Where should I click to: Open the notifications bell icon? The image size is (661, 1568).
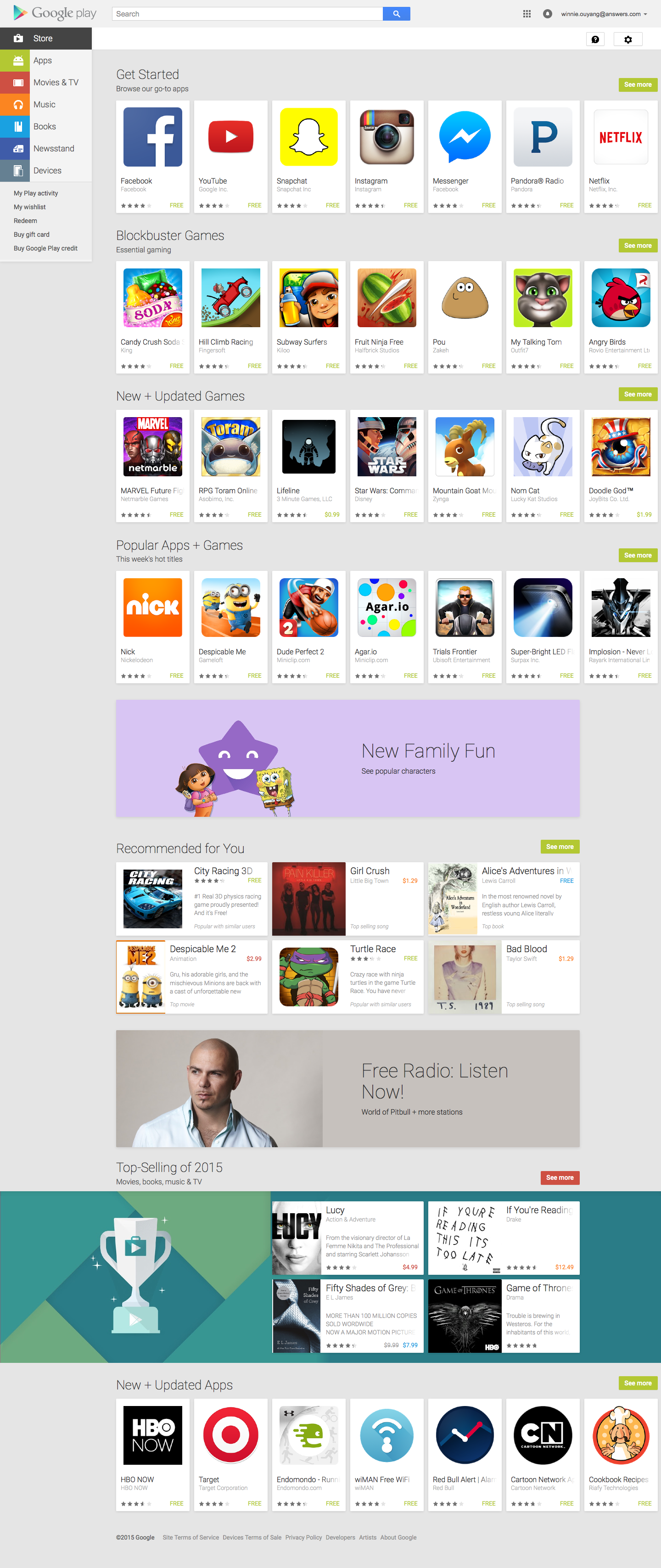click(547, 13)
